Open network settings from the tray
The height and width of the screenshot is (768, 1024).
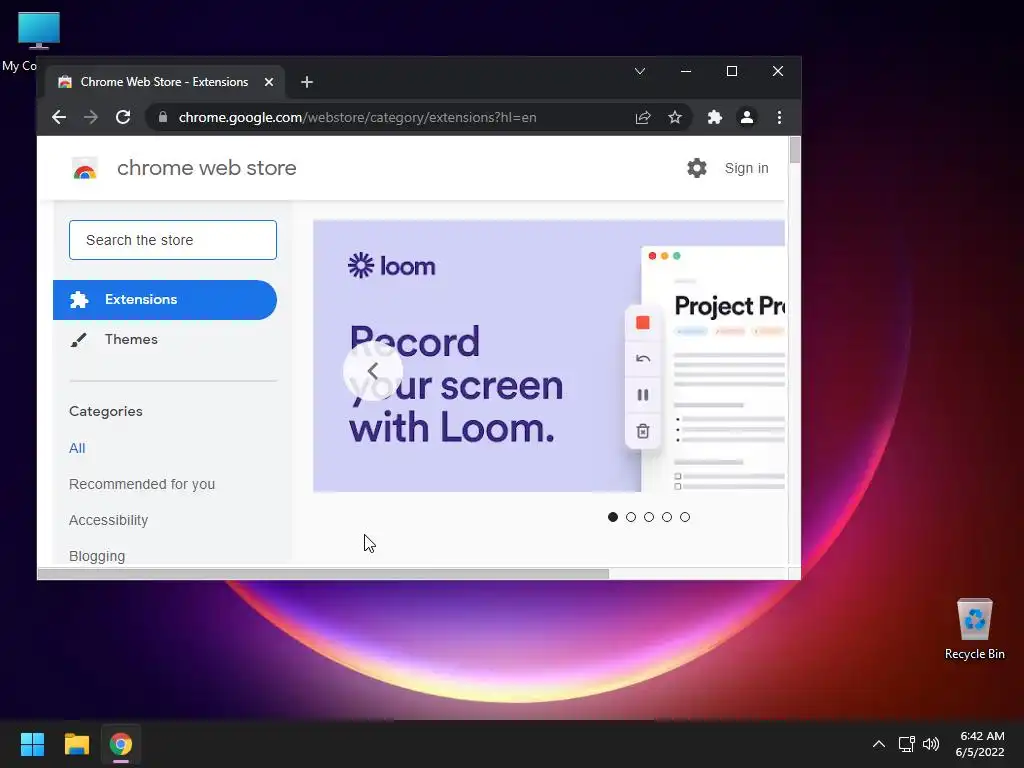pos(906,744)
